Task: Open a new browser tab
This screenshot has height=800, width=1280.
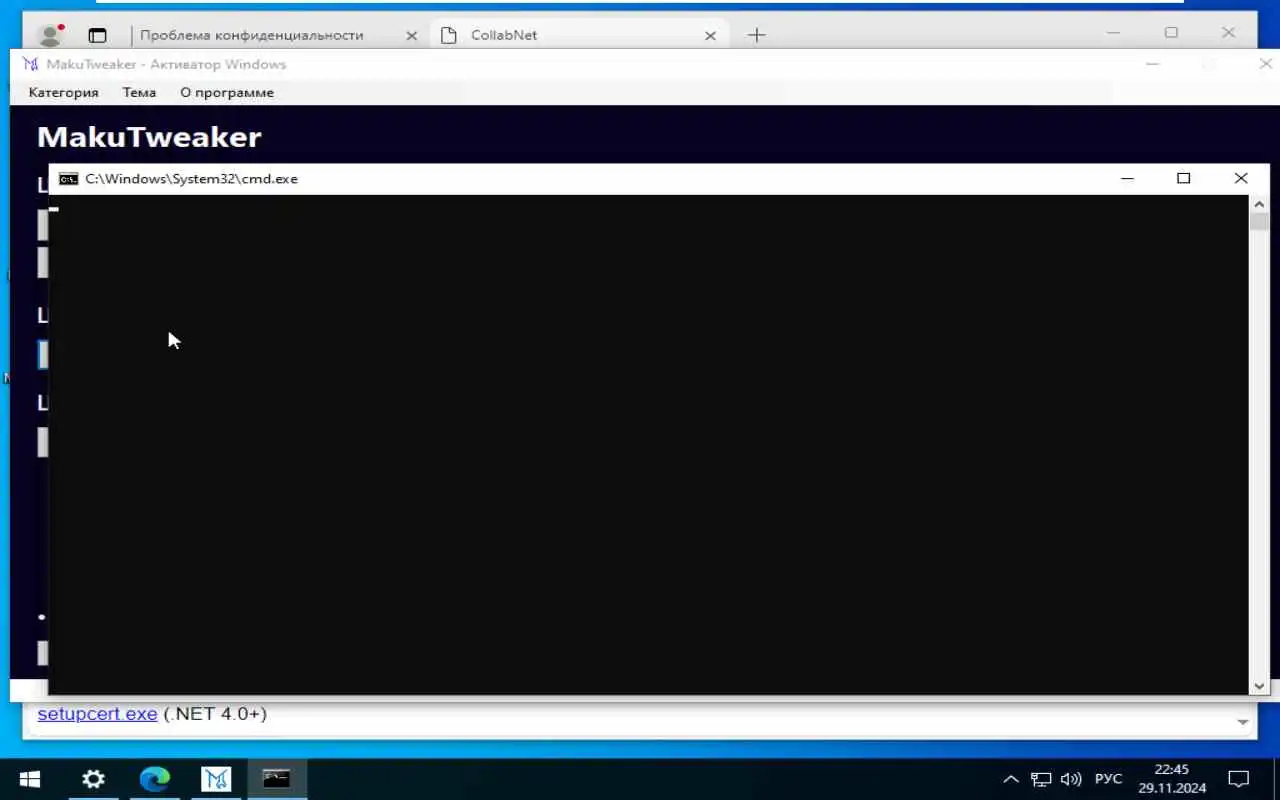Action: point(757,35)
